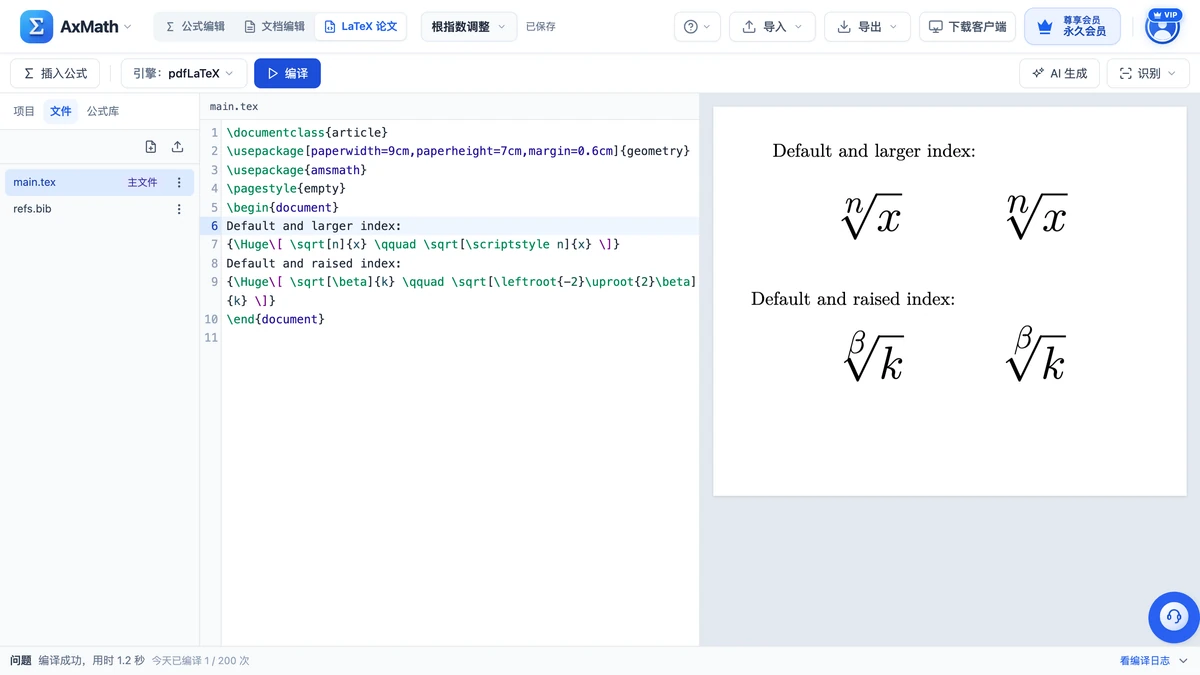Click the 编译 compile button
The height and width of the screenshot is (675, 1200).
pyautogui.click(x=287, y=73)
